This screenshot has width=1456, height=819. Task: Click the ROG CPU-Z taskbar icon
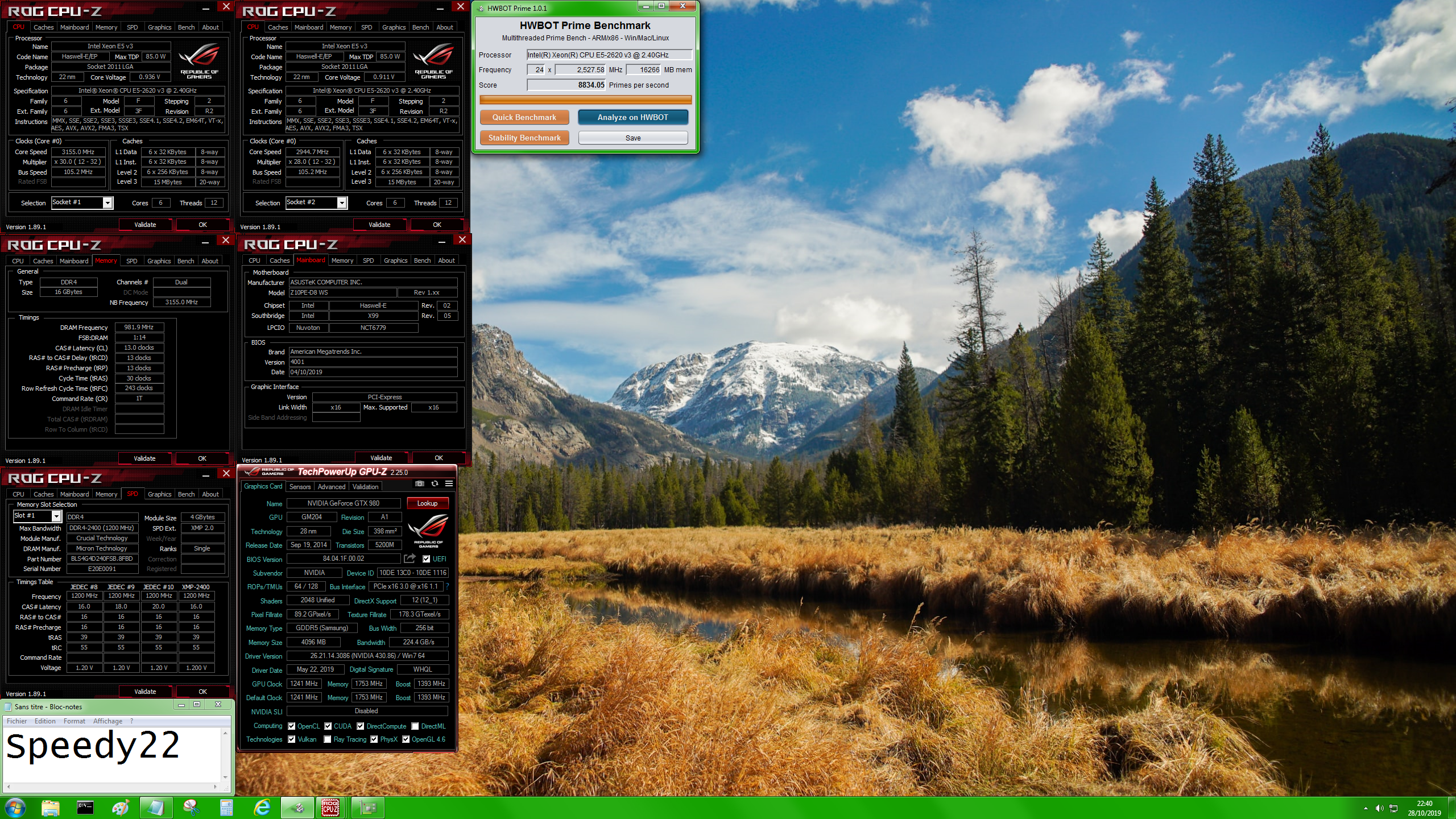tap(330, 808)
